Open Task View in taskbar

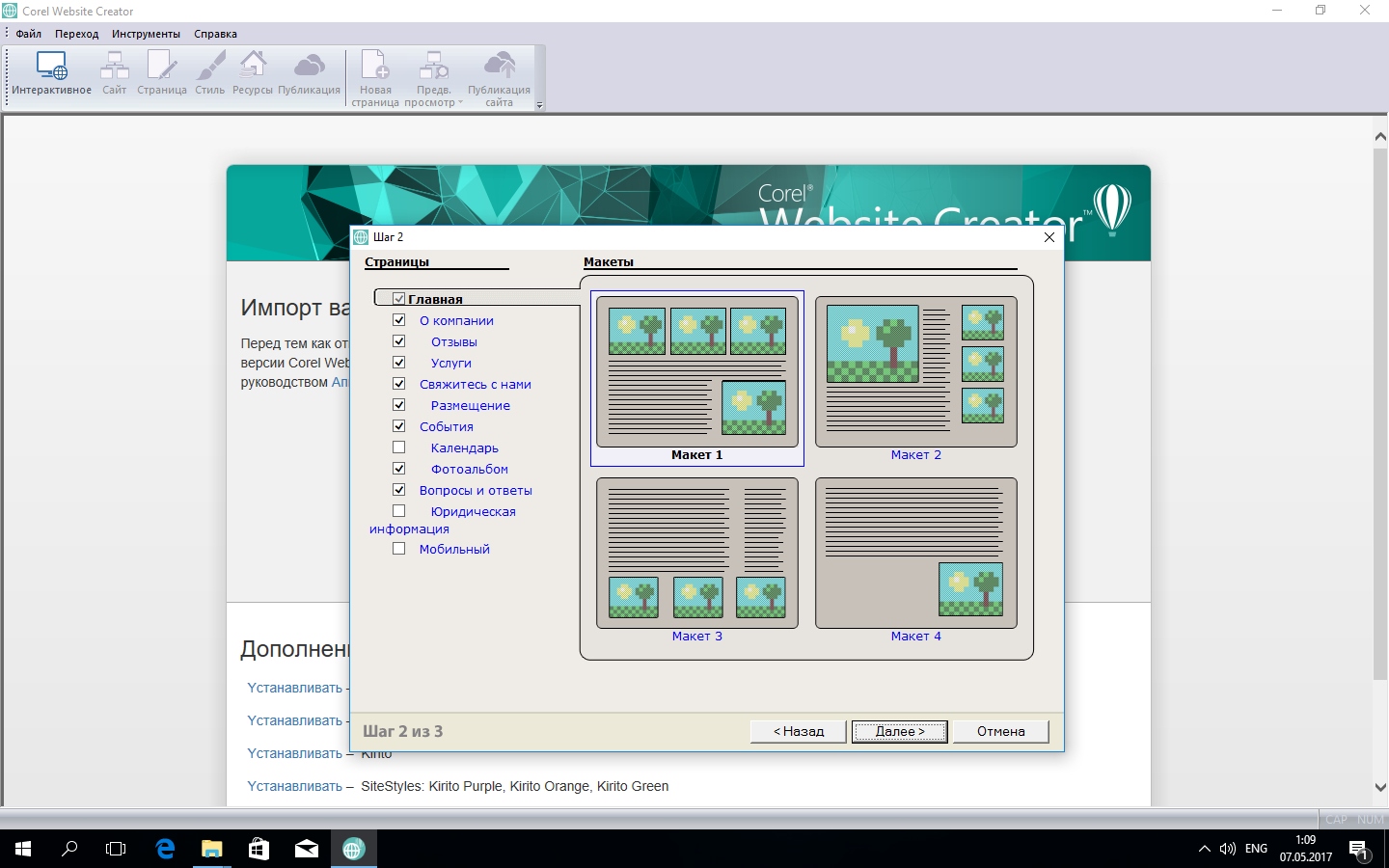[x=116, y=849]
